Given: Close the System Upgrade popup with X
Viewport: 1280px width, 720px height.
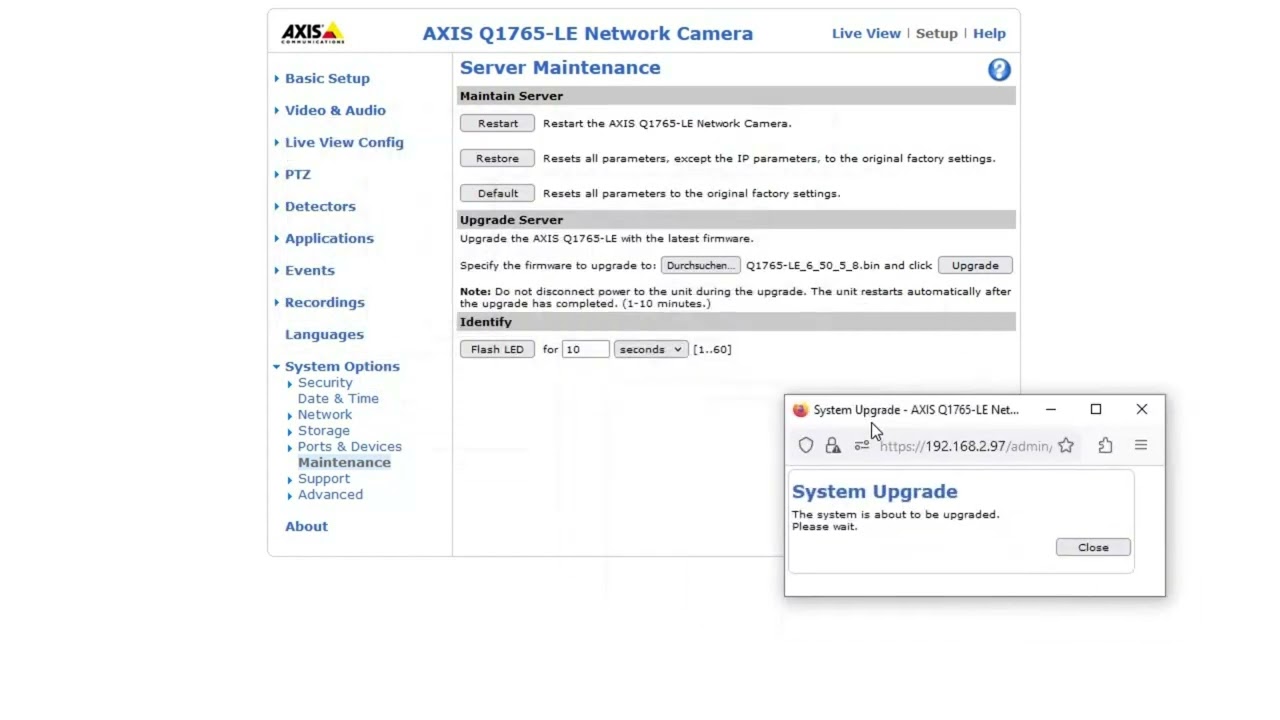Looking at the screenshot, I should (x=1142, y=409).
